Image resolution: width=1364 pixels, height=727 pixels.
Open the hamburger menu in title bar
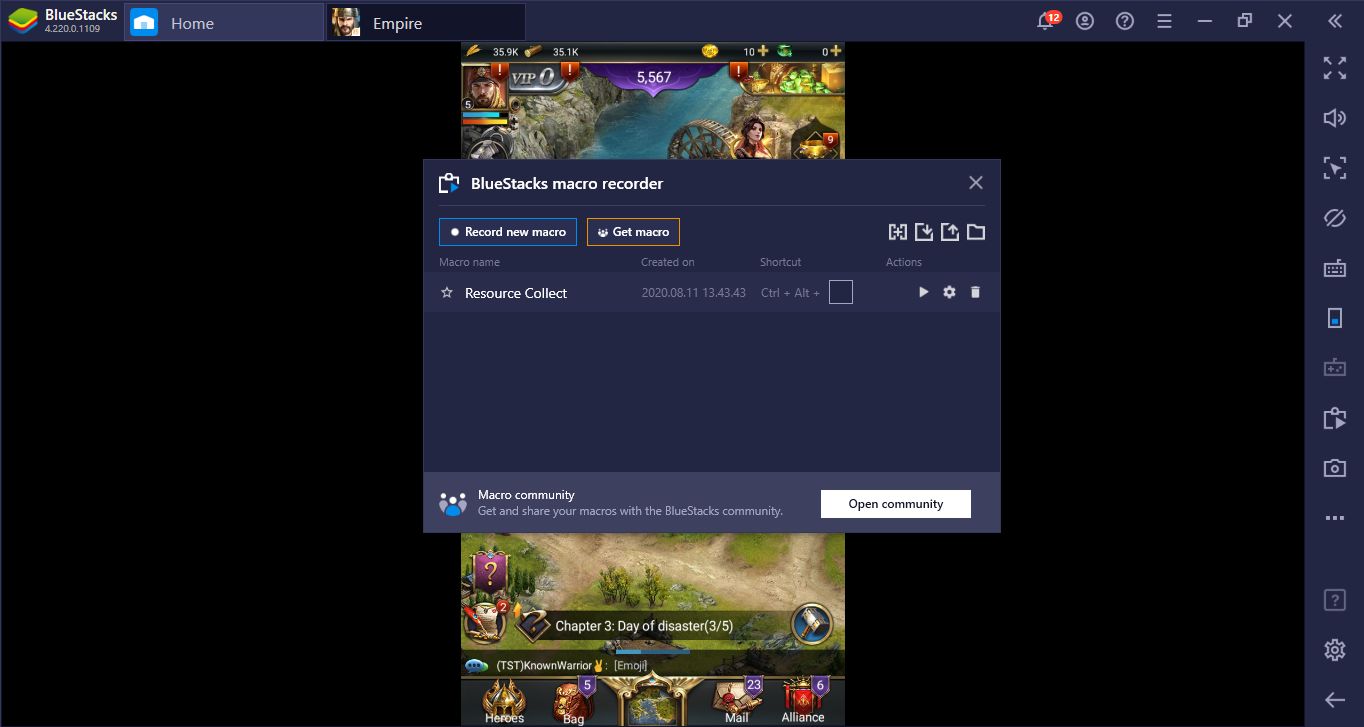point(1164,21)
